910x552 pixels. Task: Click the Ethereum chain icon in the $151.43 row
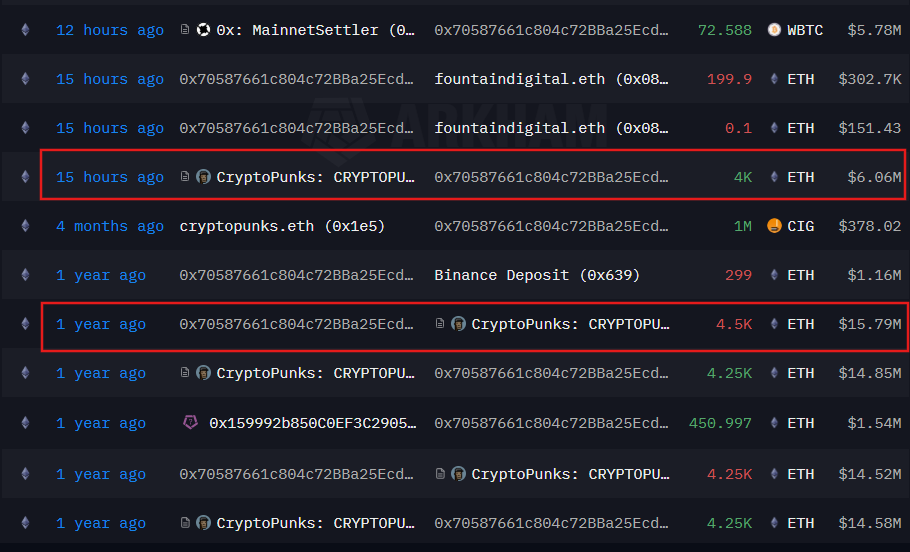coord(26,128)
